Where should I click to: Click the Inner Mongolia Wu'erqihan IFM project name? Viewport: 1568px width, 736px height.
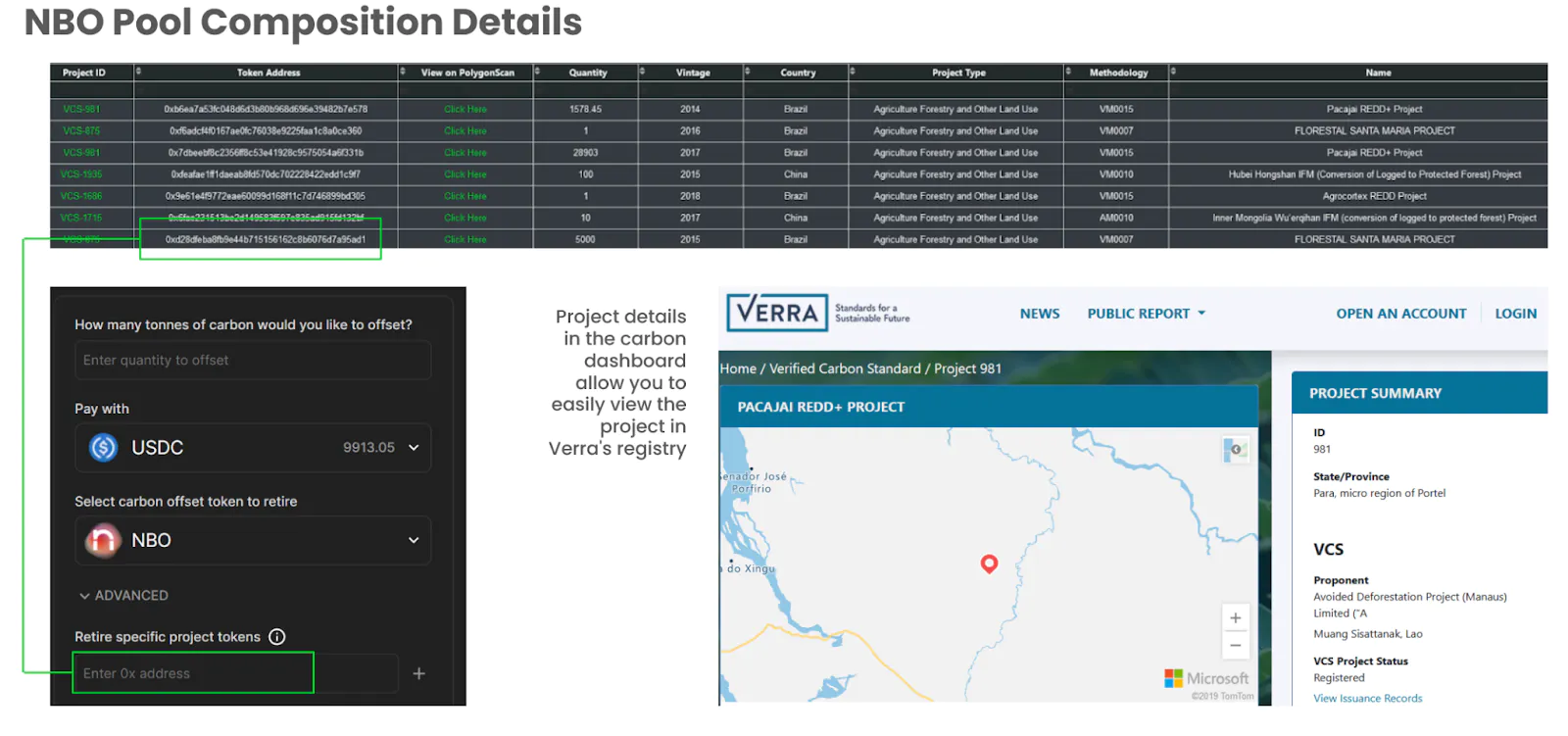pyautogui.click(x=1374, y=218)
